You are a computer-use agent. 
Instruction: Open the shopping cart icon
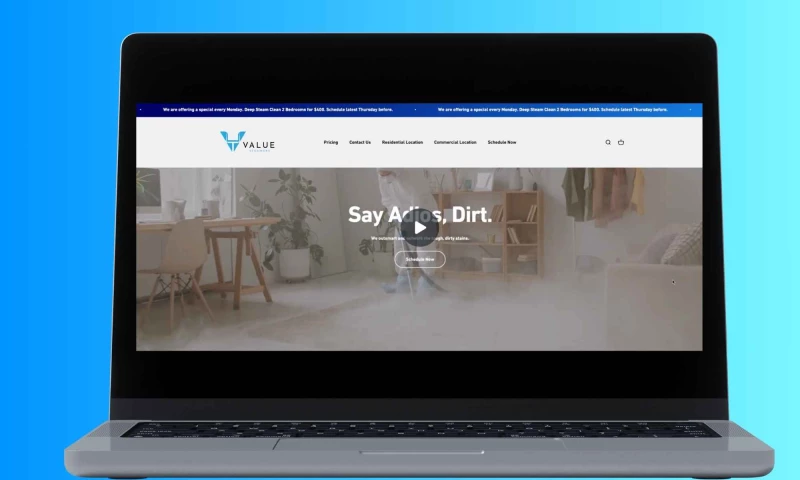click(x=621, y=142)
